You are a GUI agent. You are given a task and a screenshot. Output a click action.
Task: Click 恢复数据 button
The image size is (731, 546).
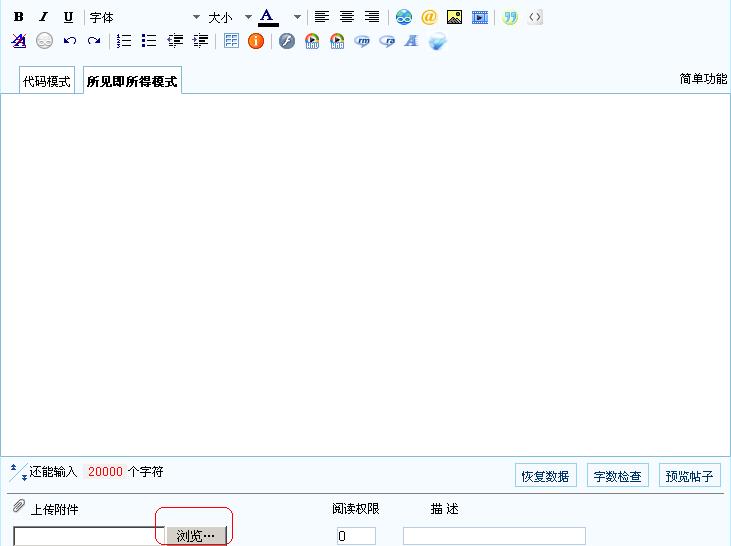point(545,476)
